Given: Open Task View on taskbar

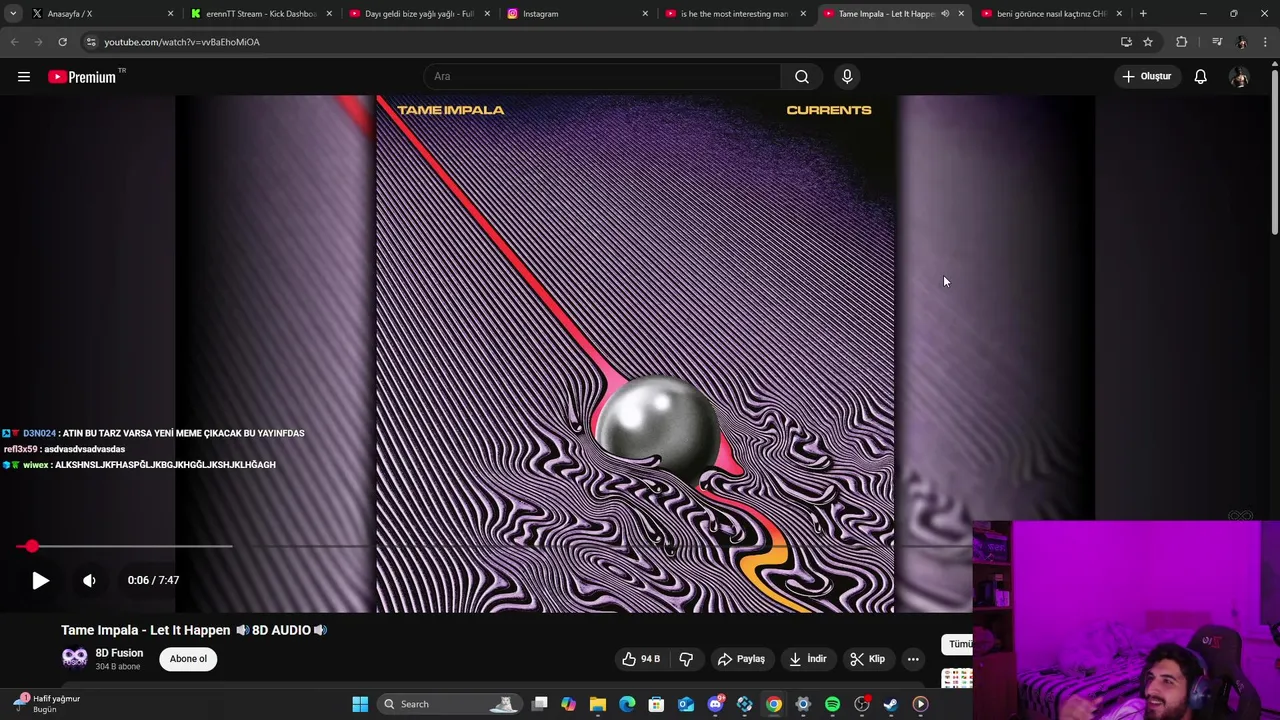Looking at the screenshot, I should coord(540,704).
